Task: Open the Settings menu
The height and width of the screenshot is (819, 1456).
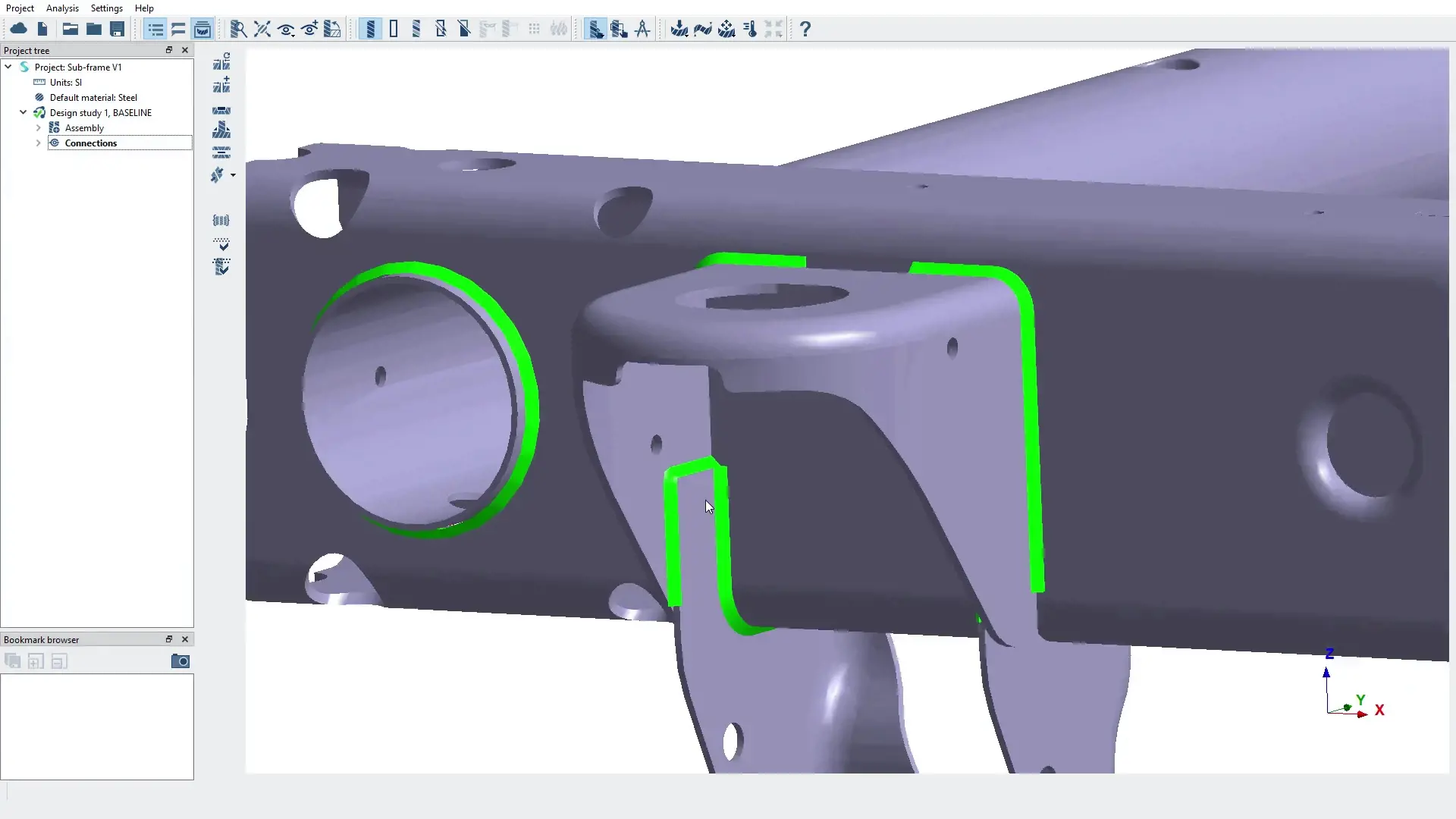Action: click(x=106, y=8)
